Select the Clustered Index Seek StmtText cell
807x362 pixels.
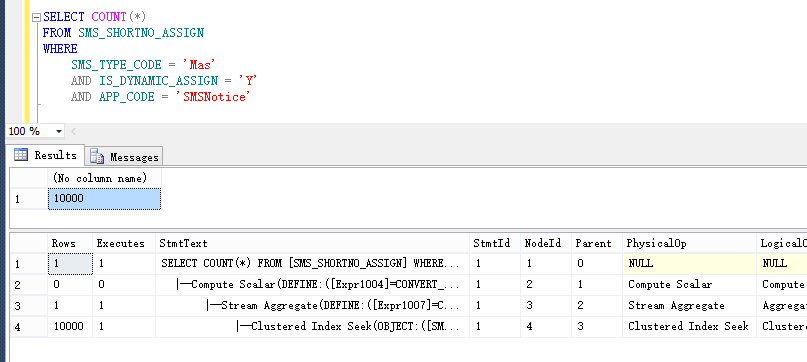pyautogui.click(x=312, y=326)
